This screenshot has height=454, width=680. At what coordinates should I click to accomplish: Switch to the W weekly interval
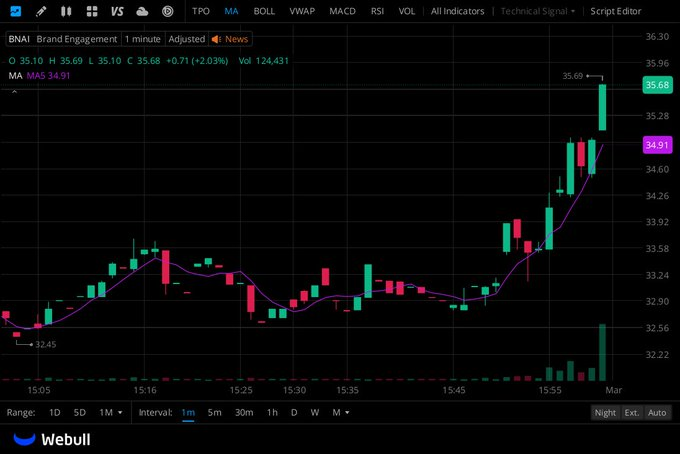click(315, 412)
